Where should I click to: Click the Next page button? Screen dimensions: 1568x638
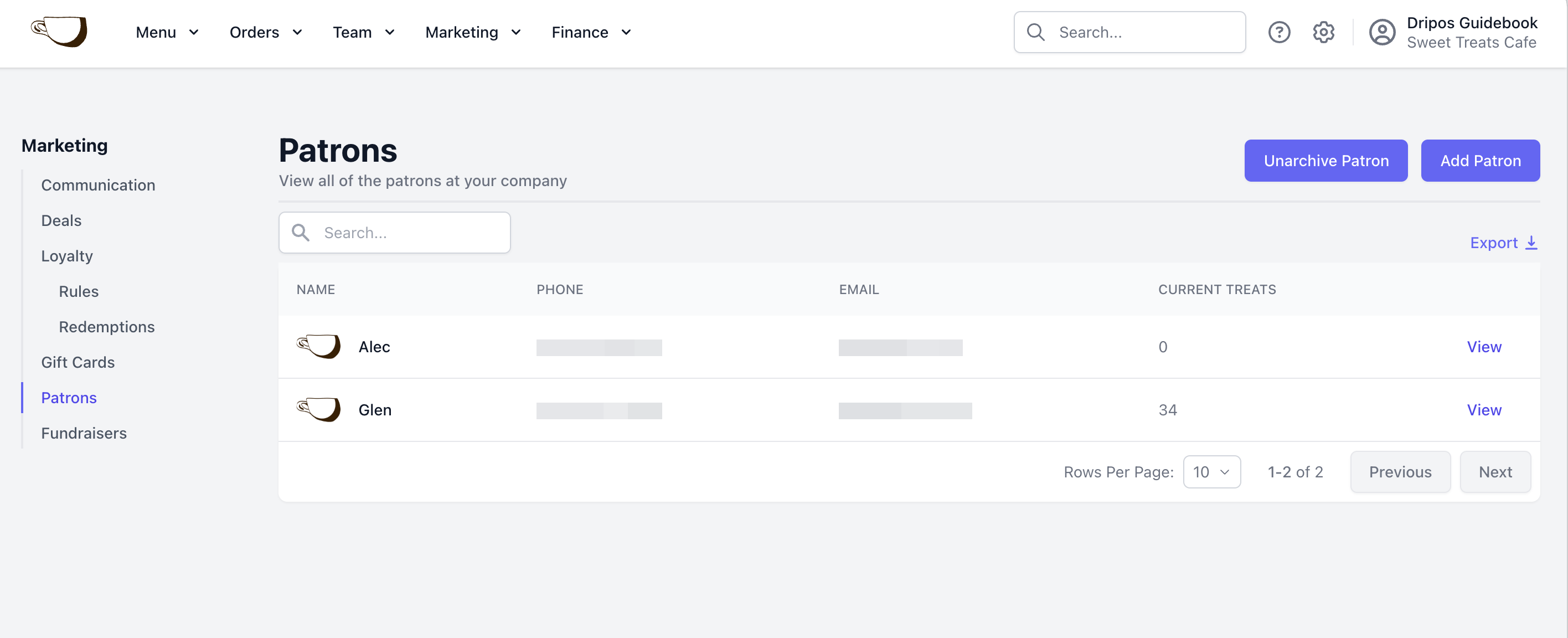1495,472
